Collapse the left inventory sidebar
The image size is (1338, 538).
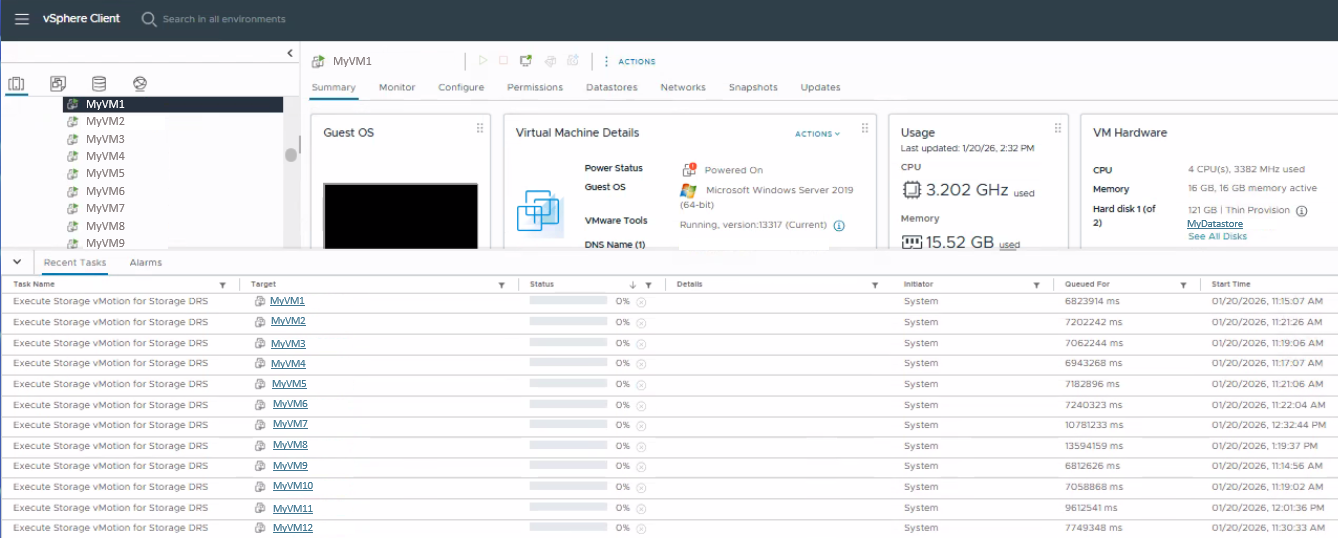tap(290, 53)
